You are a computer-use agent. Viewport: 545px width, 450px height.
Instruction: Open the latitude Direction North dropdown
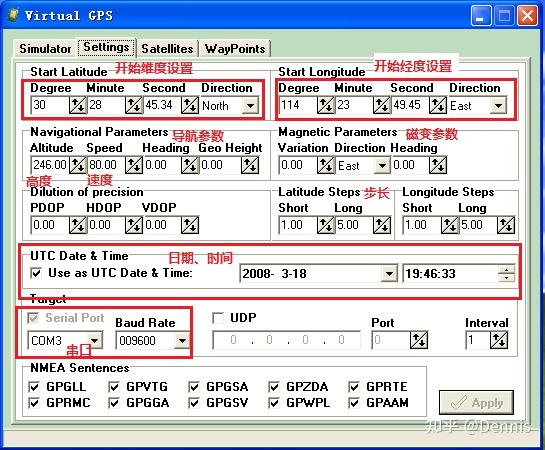click(250, 105)
